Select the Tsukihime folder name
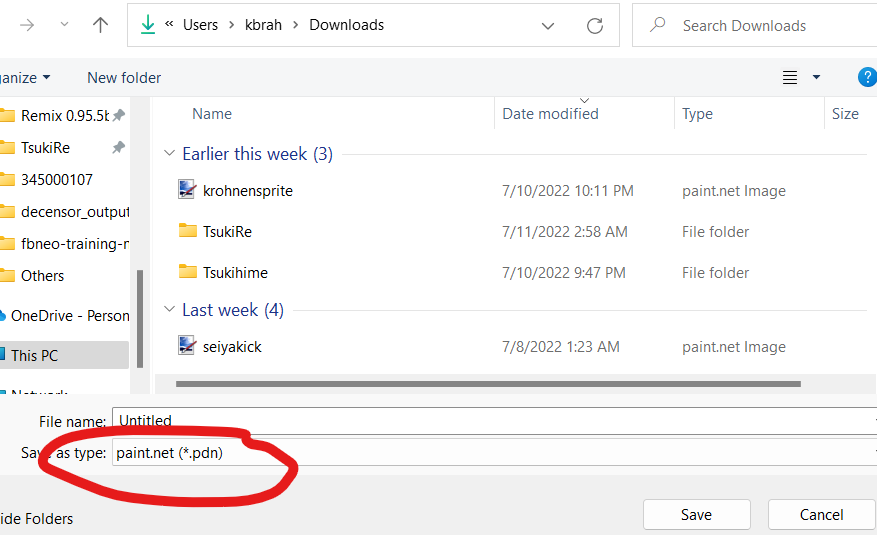877x535 pixels. [235, 273]
